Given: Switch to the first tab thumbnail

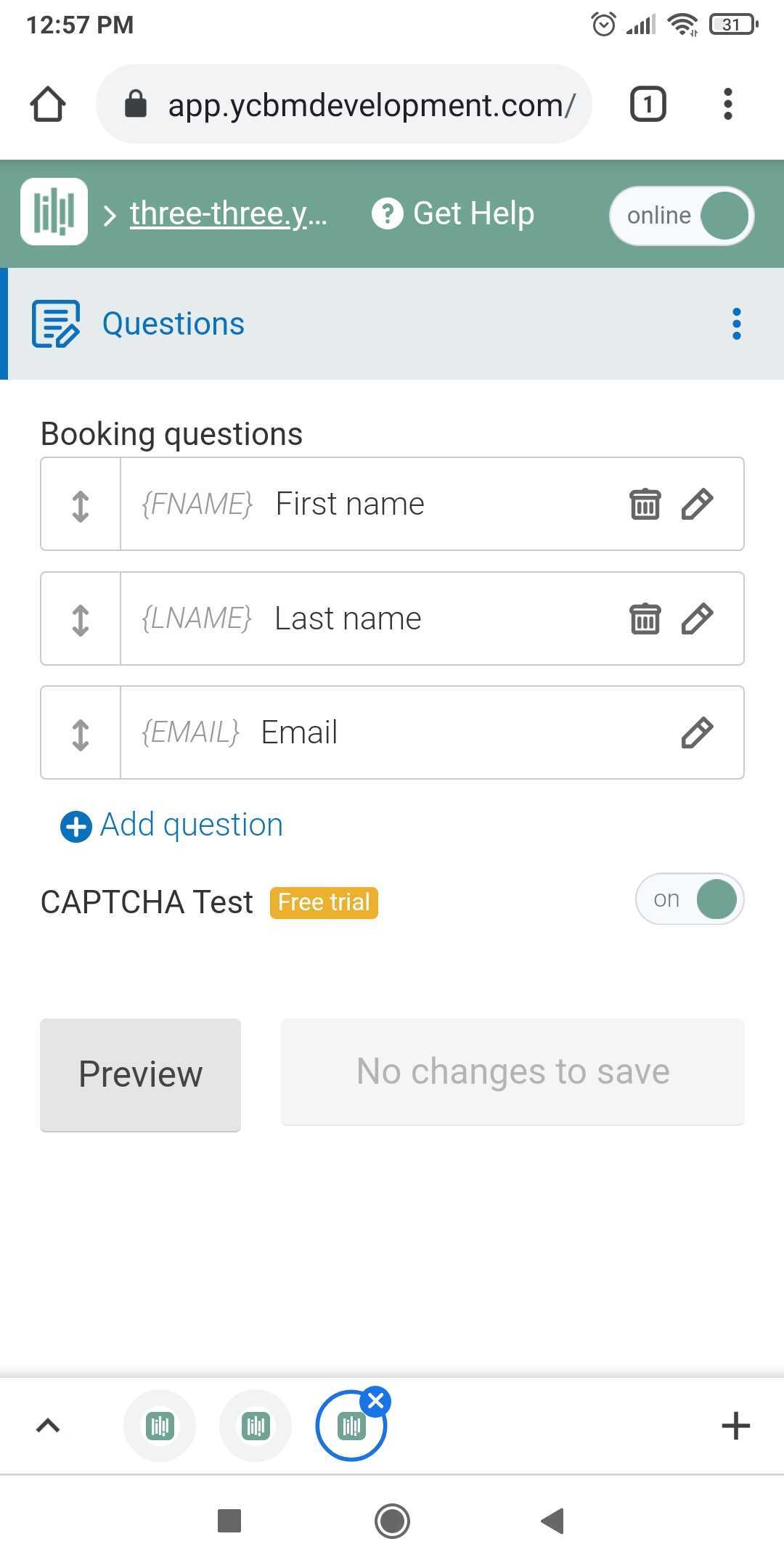Looking at the screenshot, I should [160, 1426].
